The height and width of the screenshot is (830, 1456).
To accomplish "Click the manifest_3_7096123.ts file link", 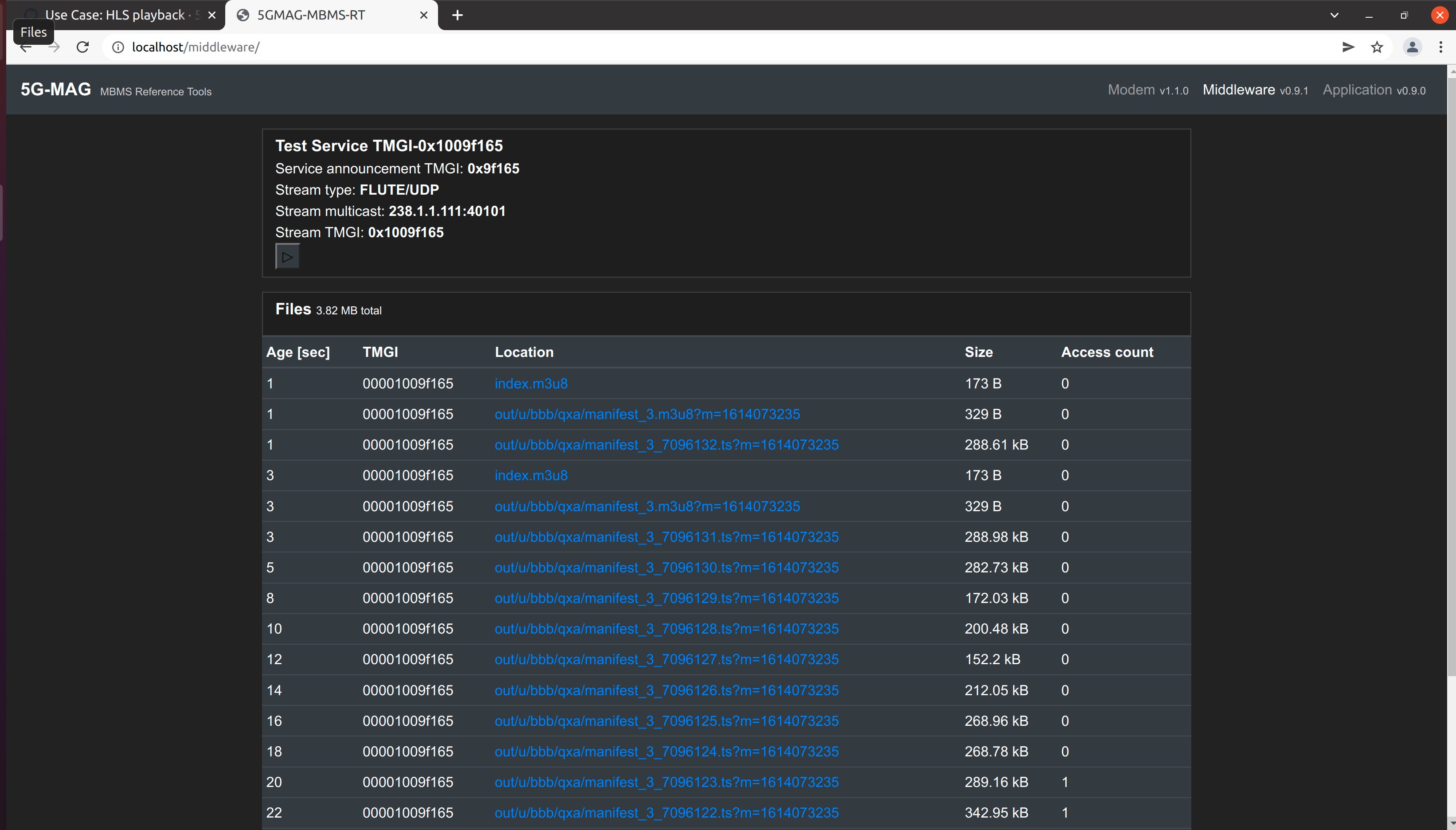I will pos(666,782).
